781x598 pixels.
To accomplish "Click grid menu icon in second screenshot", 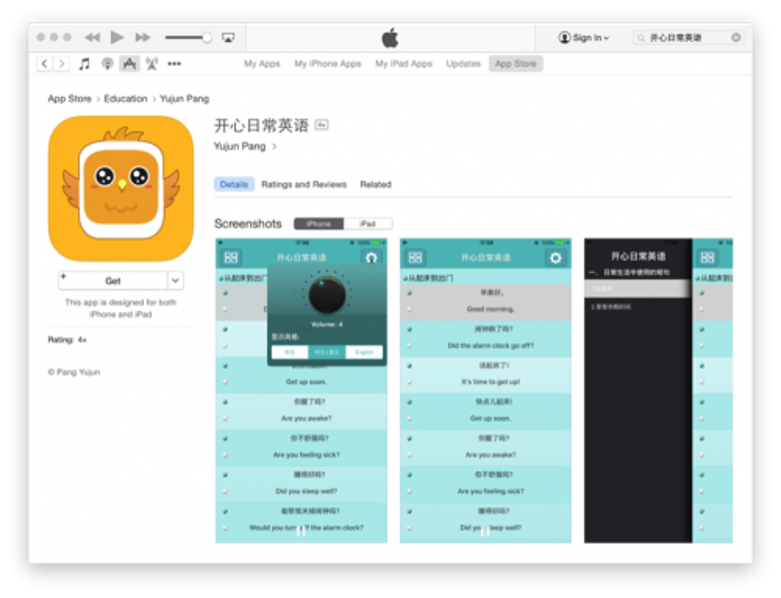I will click(415, 257).
